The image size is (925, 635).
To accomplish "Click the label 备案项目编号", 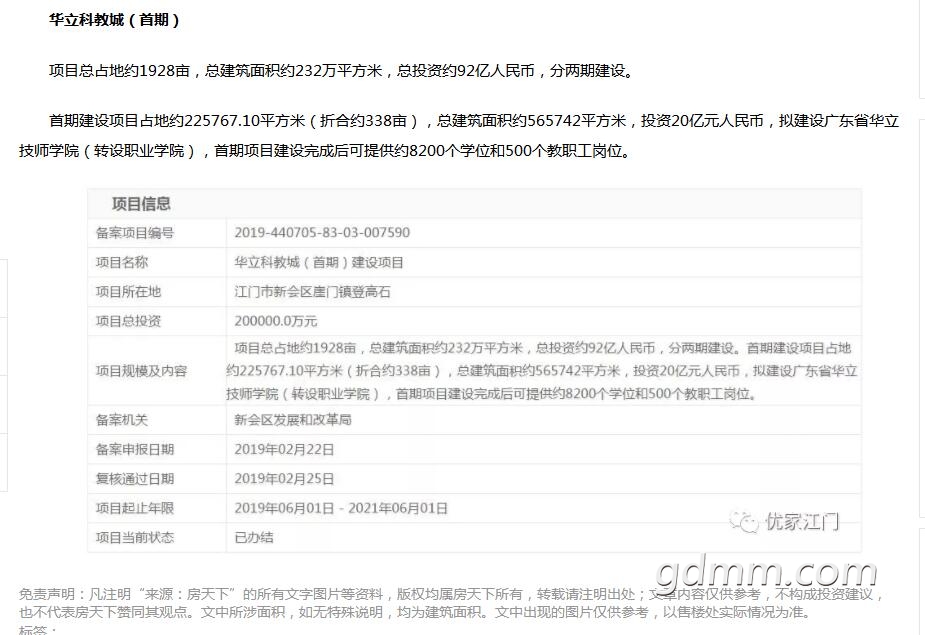I will pos(135,233).
